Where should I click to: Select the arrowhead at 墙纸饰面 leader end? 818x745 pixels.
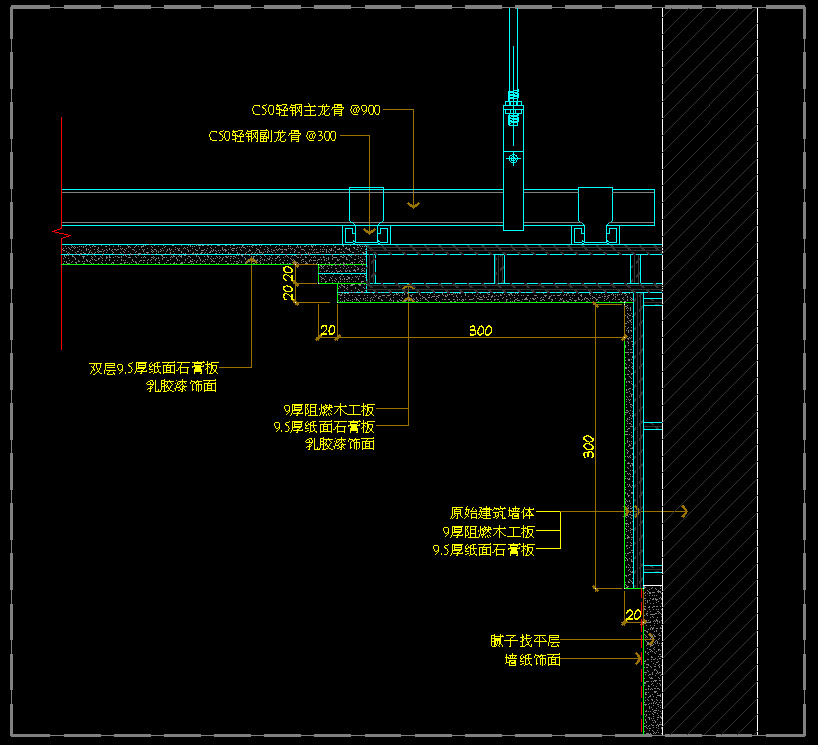[637, 659]
